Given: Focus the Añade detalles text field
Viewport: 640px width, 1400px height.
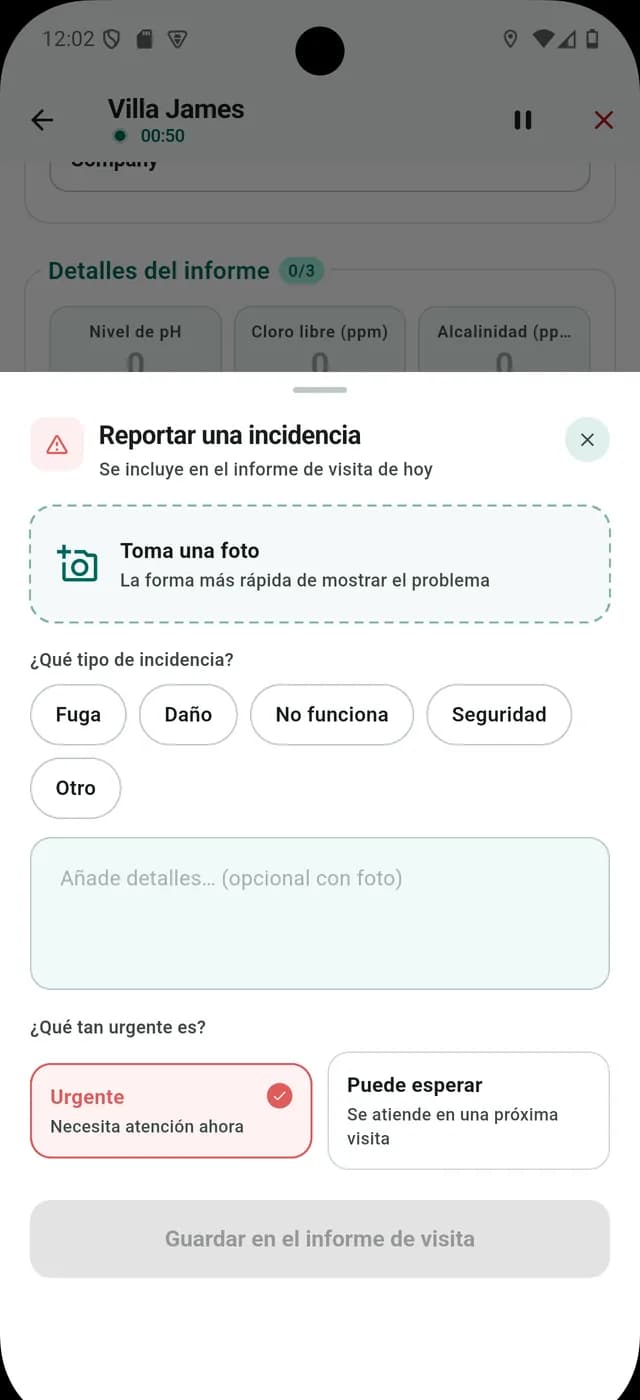Looking at the screenshot, I should tap(320, 914).
